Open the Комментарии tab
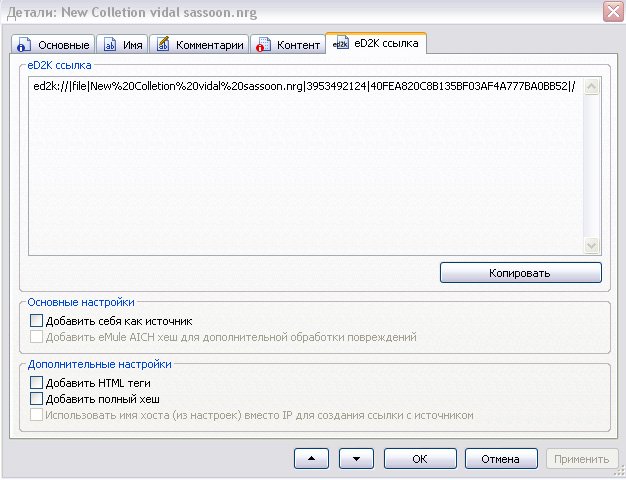This screenshot has height=480, width=626. coord(199,46)
